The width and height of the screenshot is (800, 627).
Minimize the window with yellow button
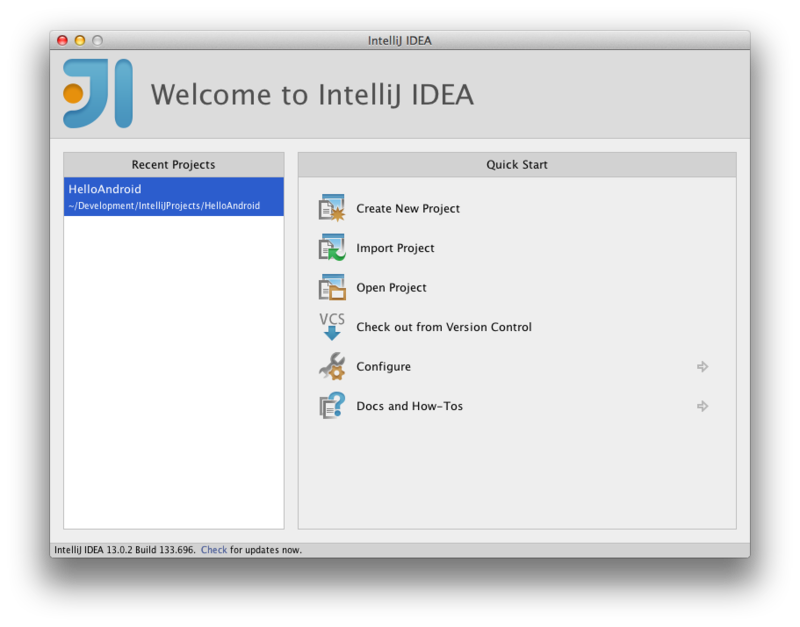pos(80,40)
